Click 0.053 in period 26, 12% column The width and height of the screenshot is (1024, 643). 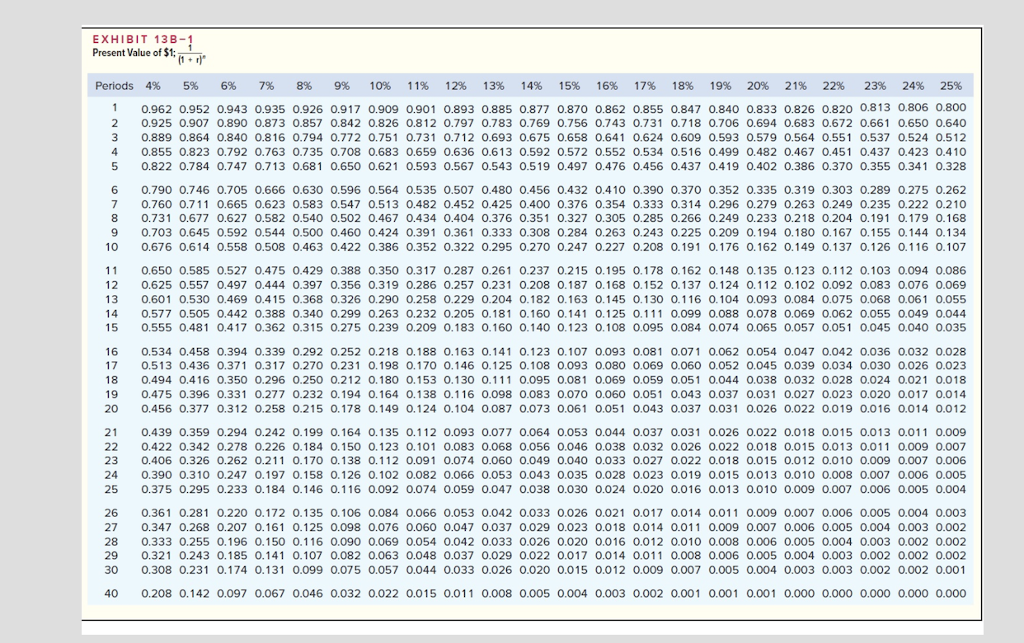point(459,512)
